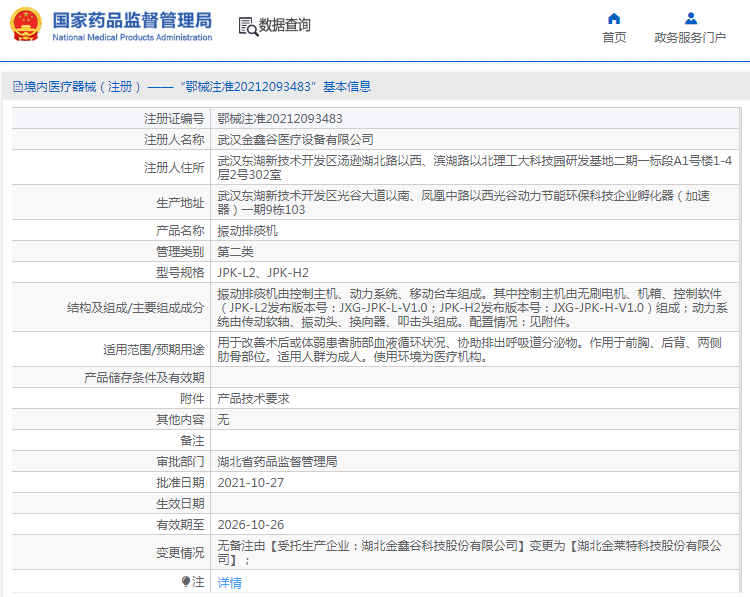Image resolution: width=750 pixels, height=597 pixels.
Task: Click change record text 无备注由【受托生产企业
Action: (x=283, y=546)
